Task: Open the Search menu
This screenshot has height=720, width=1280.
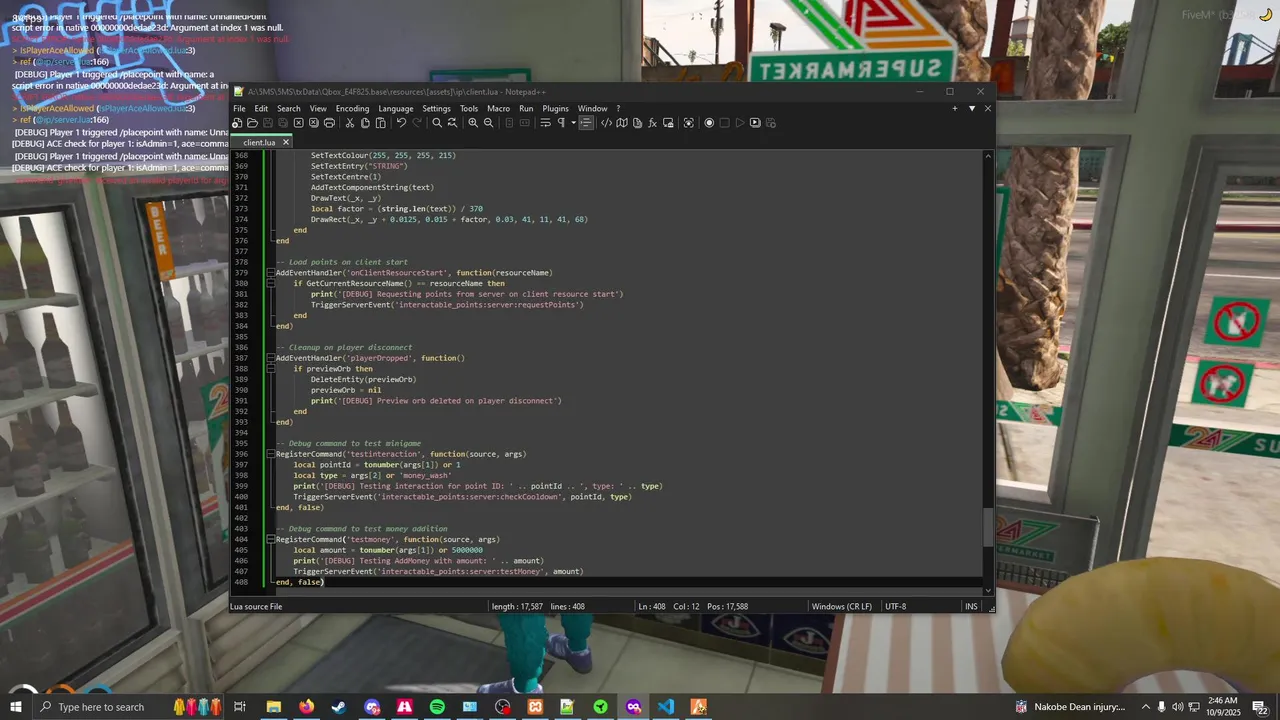Action: click(x=289, y=108)
